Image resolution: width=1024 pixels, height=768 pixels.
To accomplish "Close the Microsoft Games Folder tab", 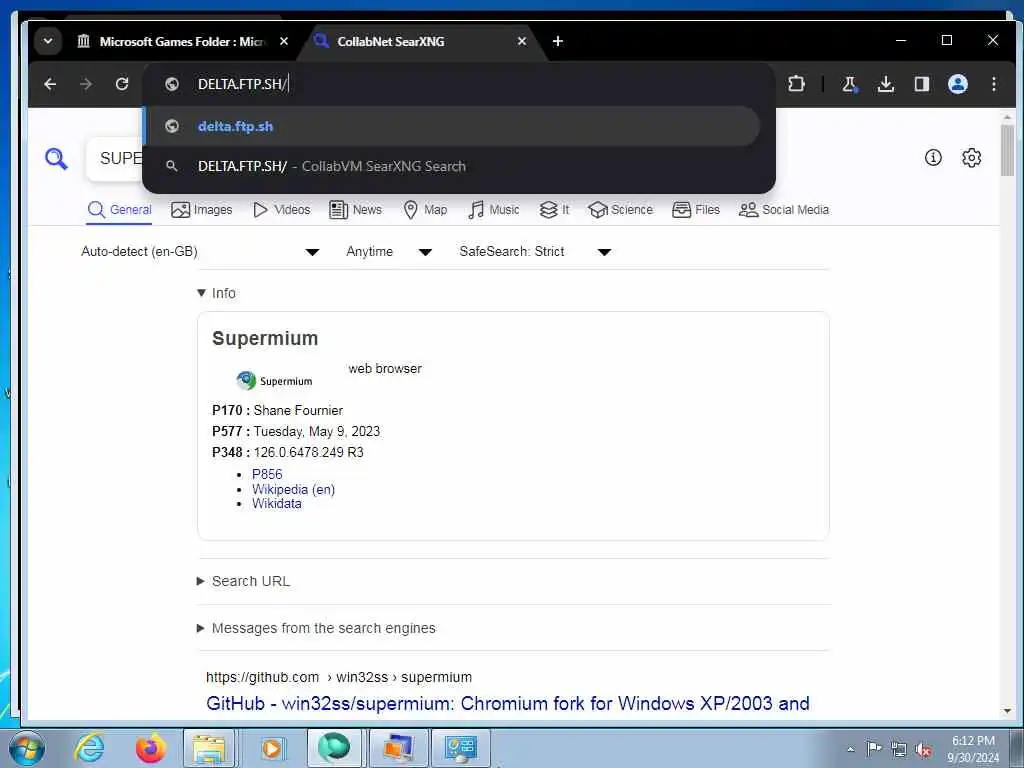I will click(x=284, y=41).
